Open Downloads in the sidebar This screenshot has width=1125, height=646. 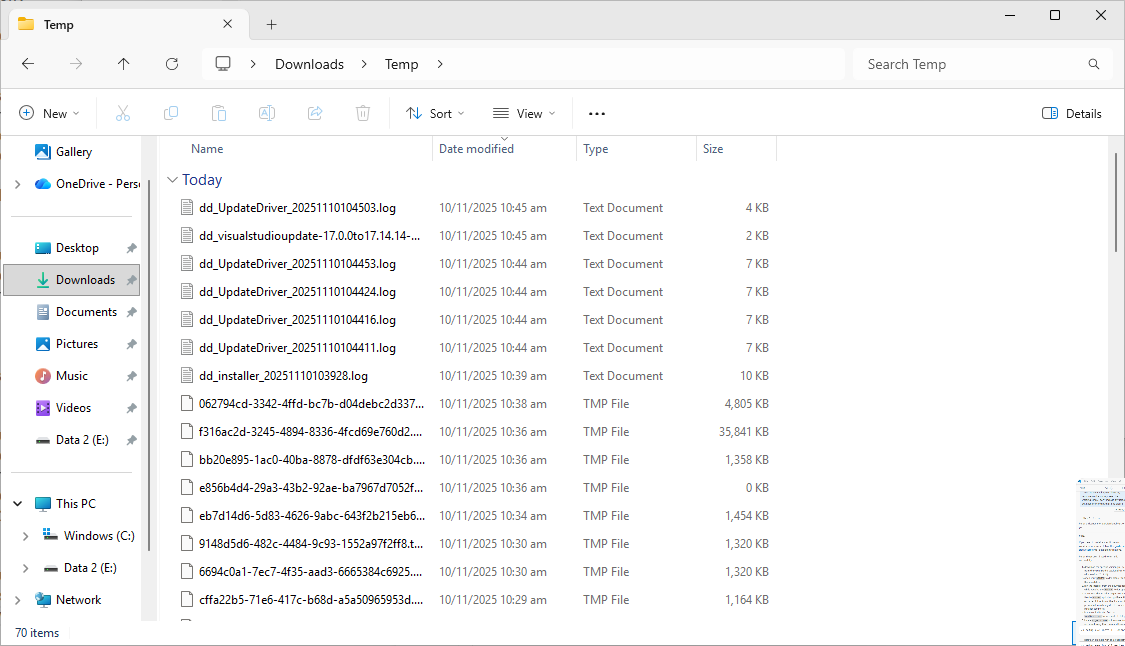click(72, 280)
